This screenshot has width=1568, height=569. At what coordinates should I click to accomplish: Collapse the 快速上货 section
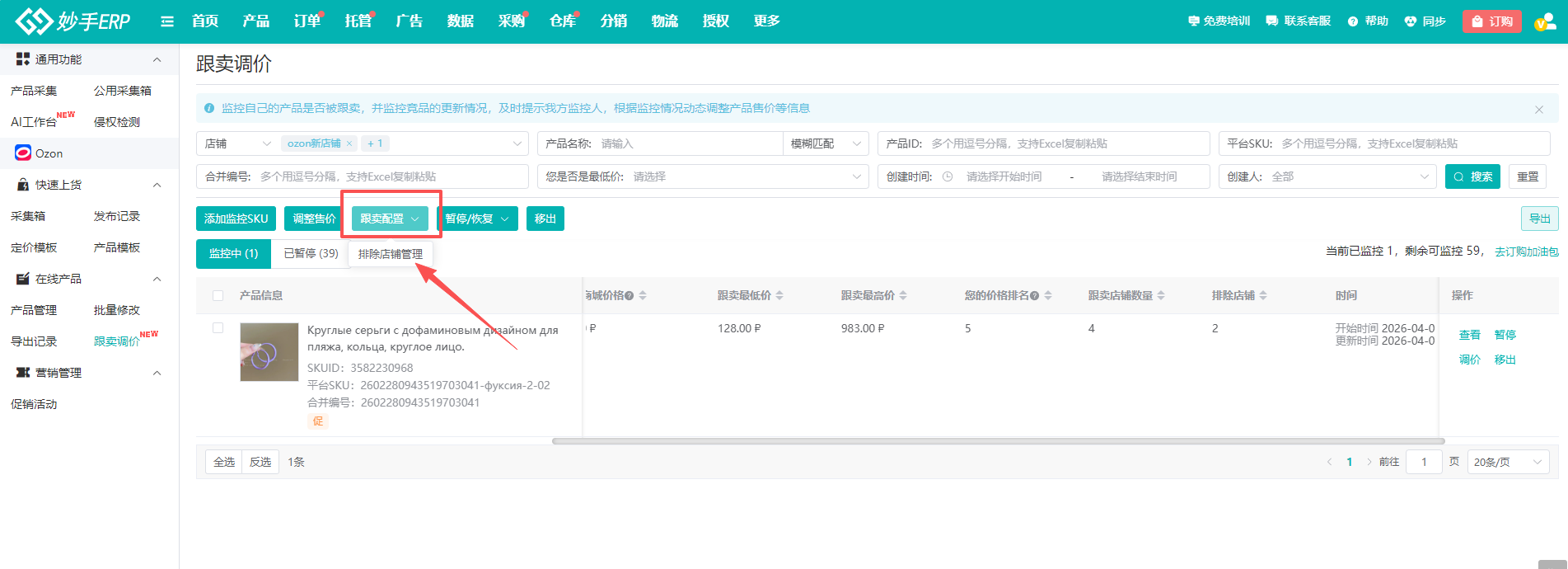[157, 185]
